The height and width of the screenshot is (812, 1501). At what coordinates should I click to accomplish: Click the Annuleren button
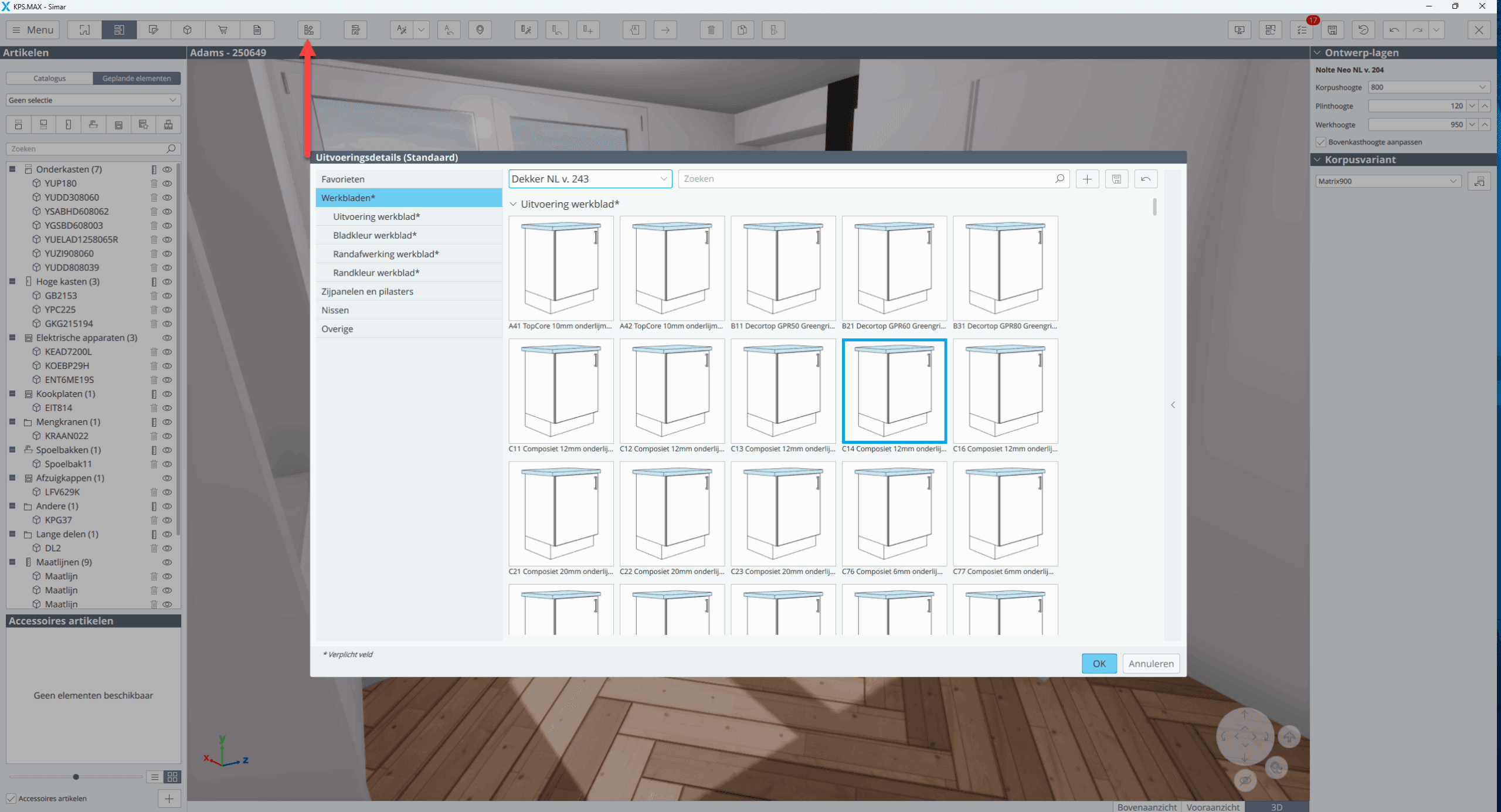pos(1150,663)
